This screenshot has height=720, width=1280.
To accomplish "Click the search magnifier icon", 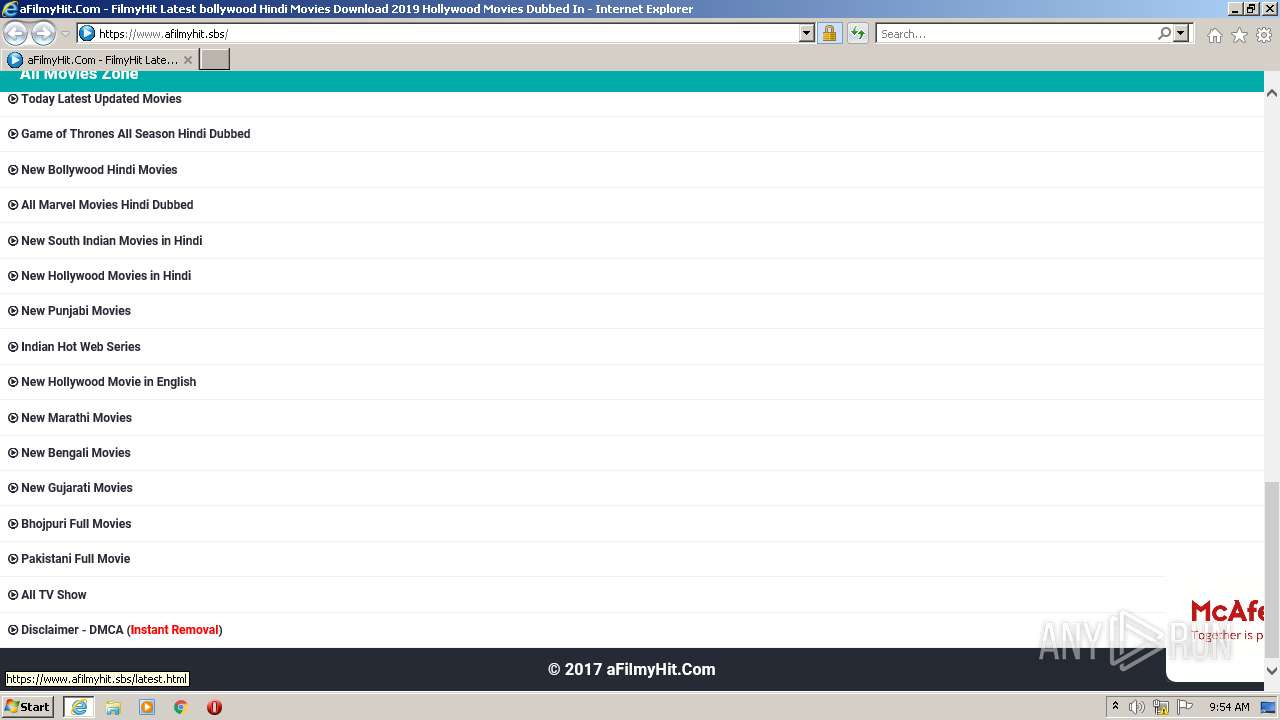I will [1164, 33].
